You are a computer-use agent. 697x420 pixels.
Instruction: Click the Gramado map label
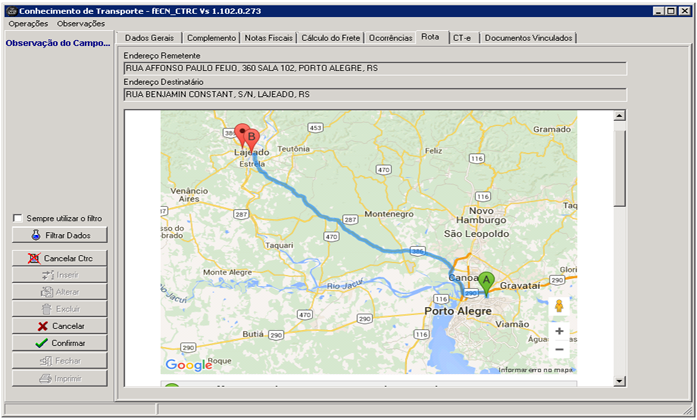tap(552, 129)
